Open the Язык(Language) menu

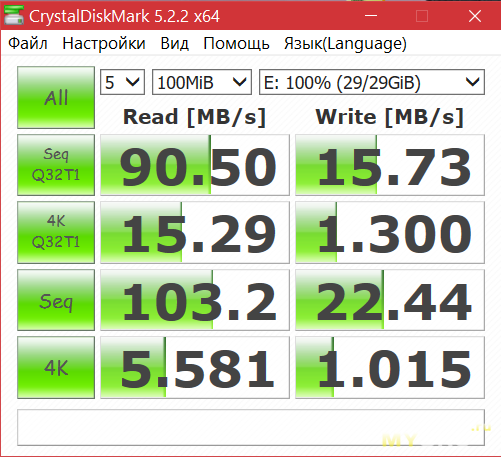(345, 44)
